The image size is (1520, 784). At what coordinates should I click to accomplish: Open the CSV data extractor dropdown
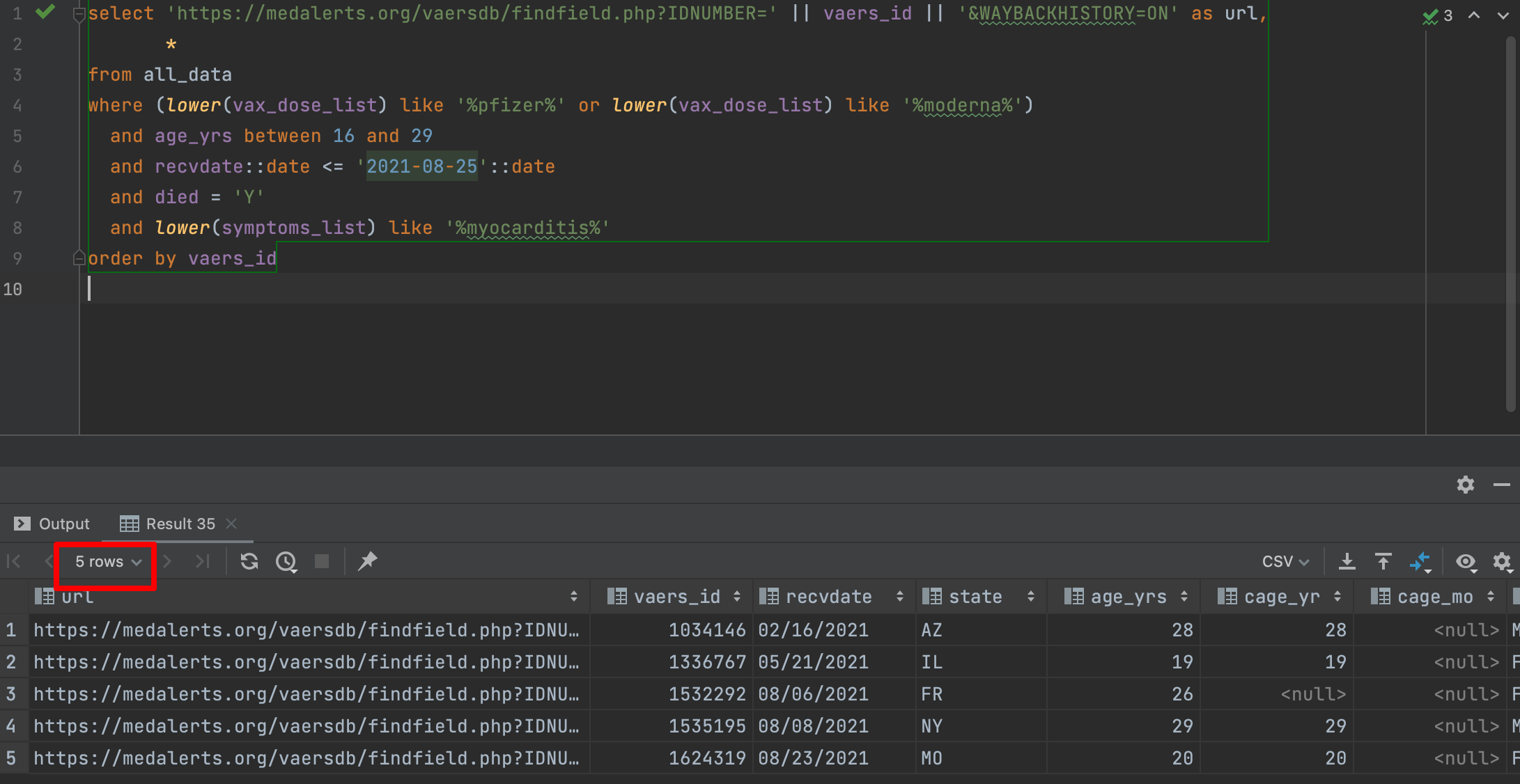pyautogui.click(x=1285, y=561)
